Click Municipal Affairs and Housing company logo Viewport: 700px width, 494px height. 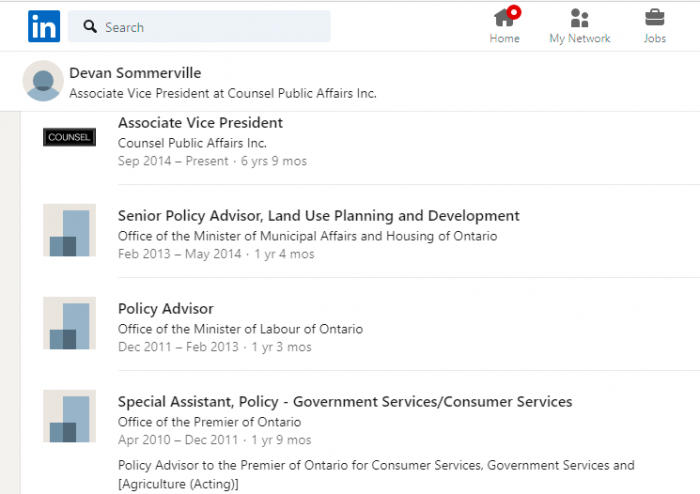(x=69, y=230)
